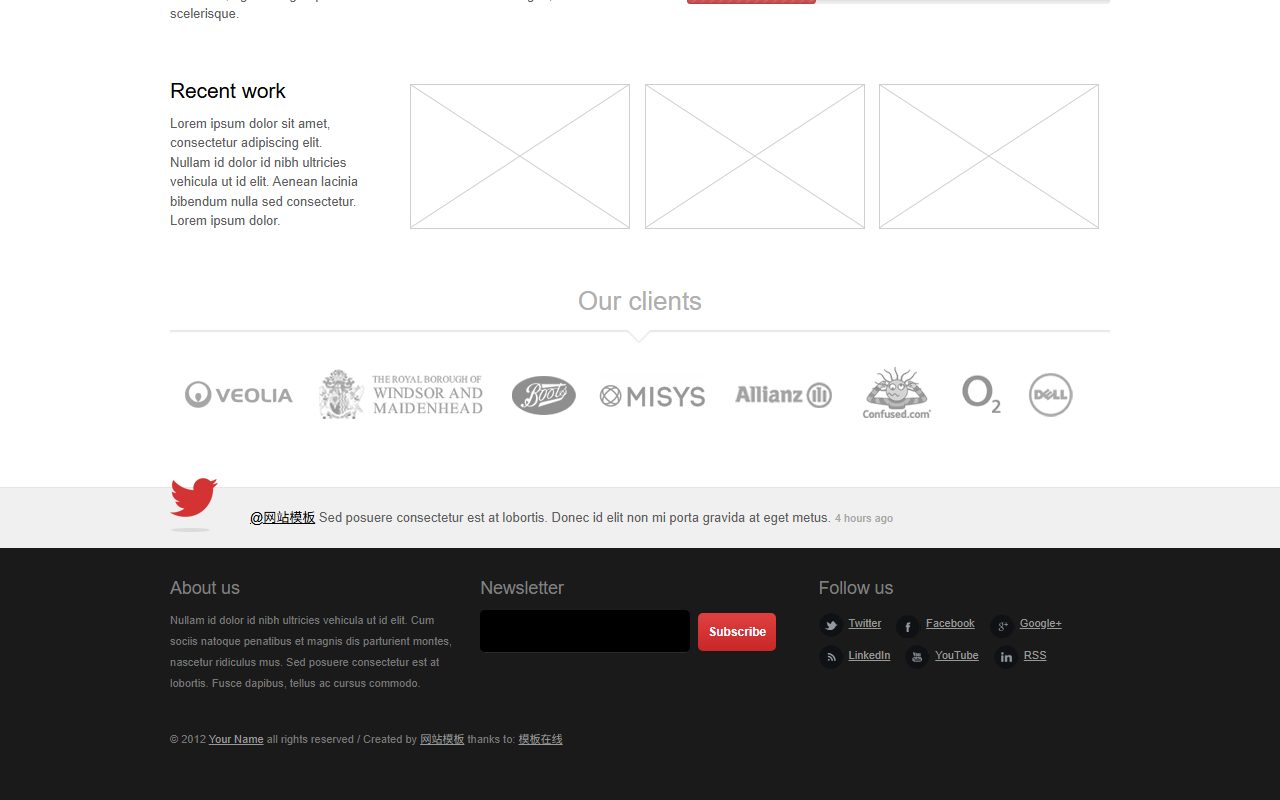
Task: Click the O2 client logo
Action: pos(981,394)
